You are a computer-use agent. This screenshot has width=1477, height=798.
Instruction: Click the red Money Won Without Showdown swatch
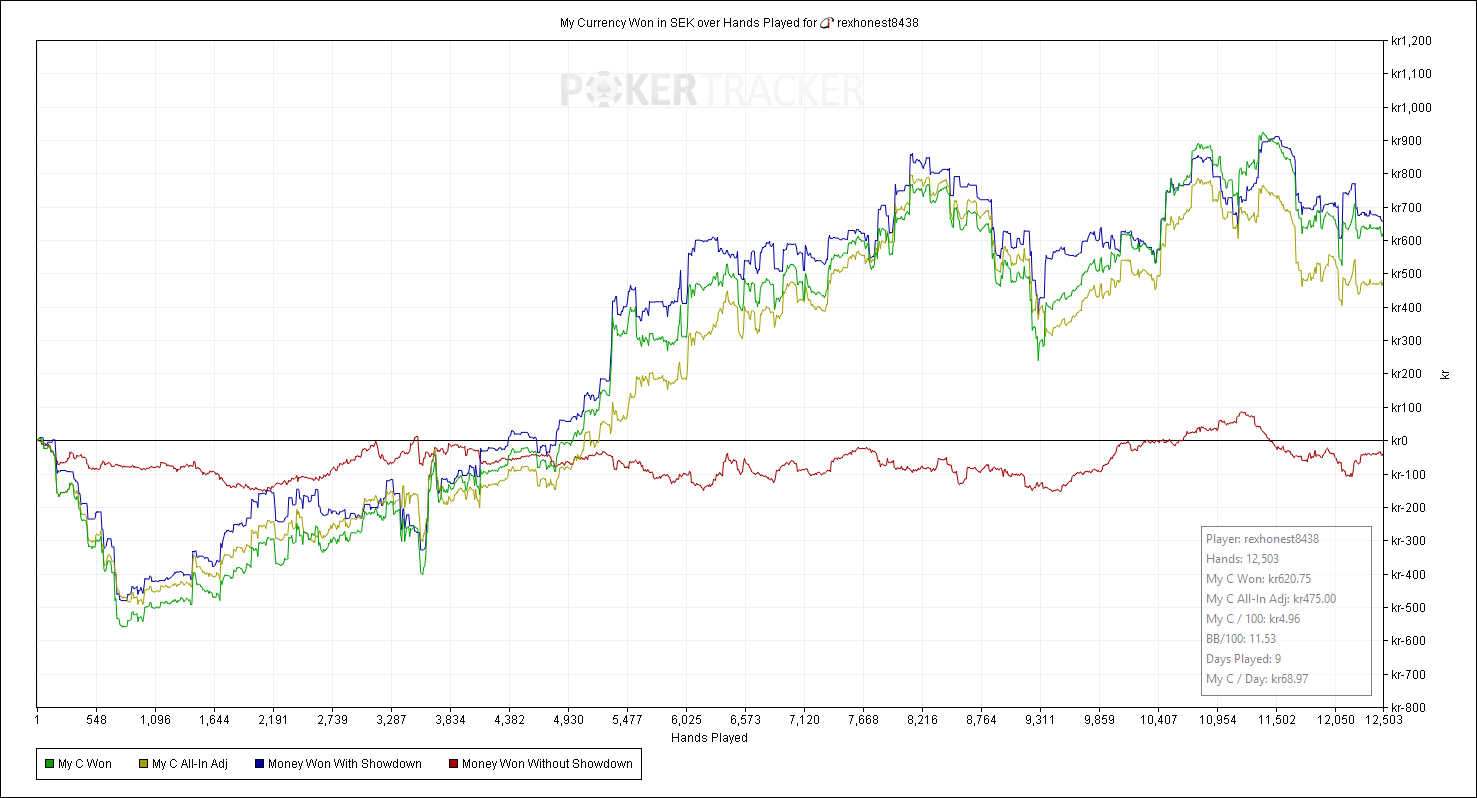(453, 764)
